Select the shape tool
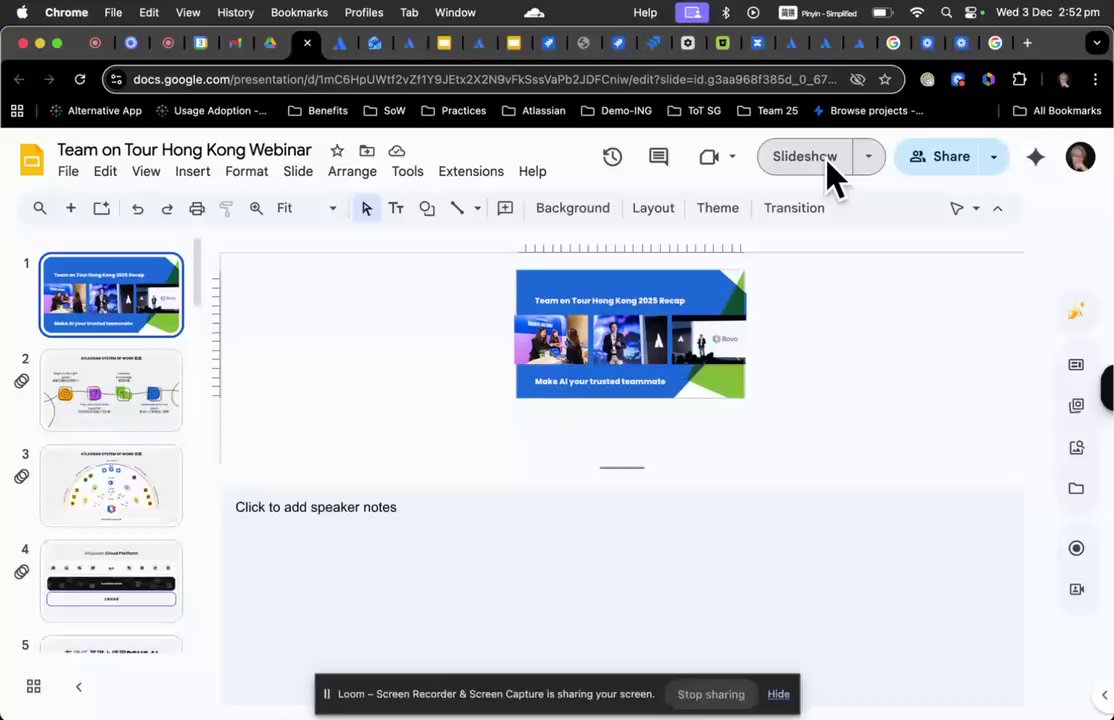The width and height of the screenshot is (1114, 720). (426, 208)
